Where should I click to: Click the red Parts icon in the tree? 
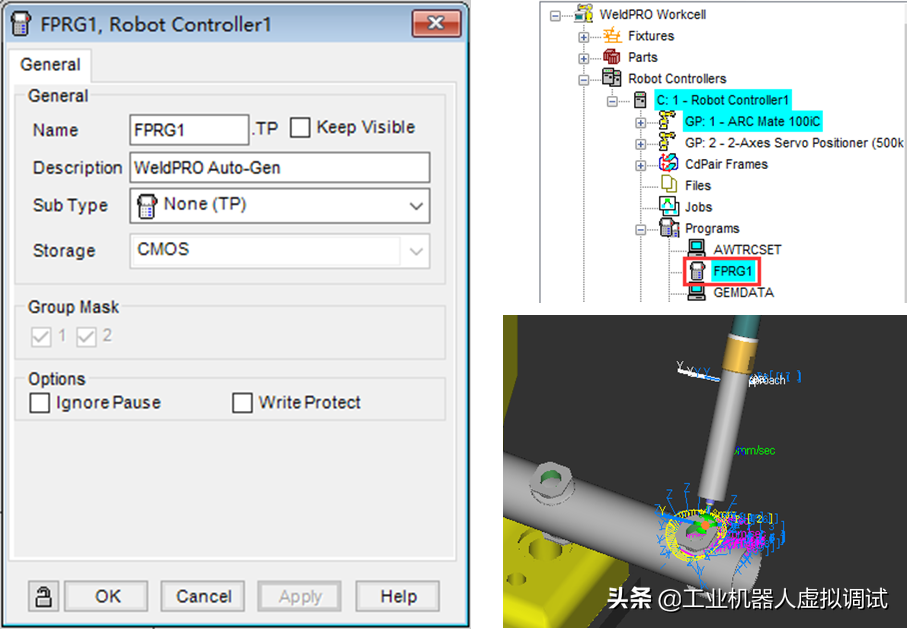tap(612, 57)
